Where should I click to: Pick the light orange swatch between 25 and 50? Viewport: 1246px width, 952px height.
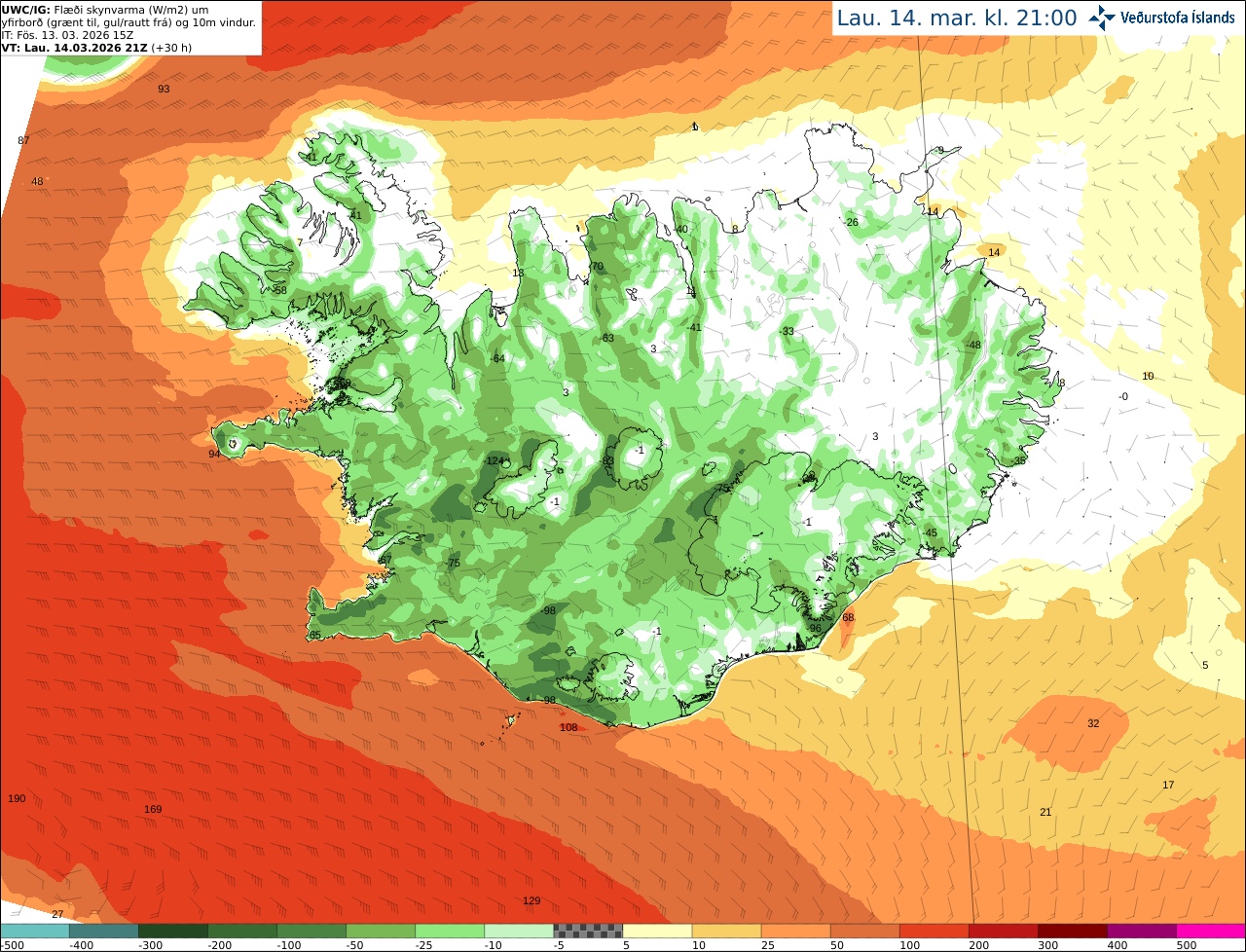795,931
